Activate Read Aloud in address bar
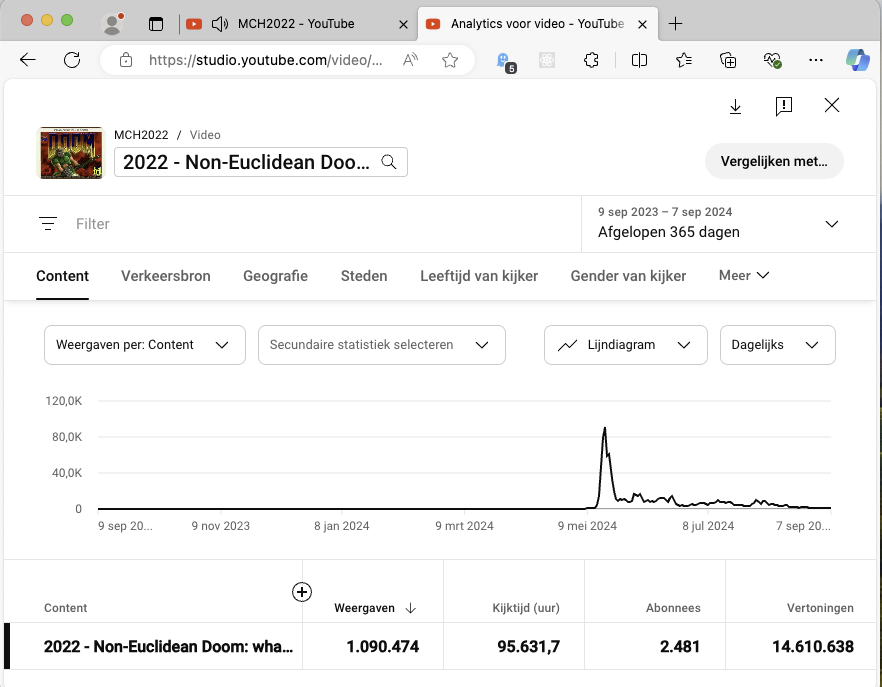 (411, 60)
